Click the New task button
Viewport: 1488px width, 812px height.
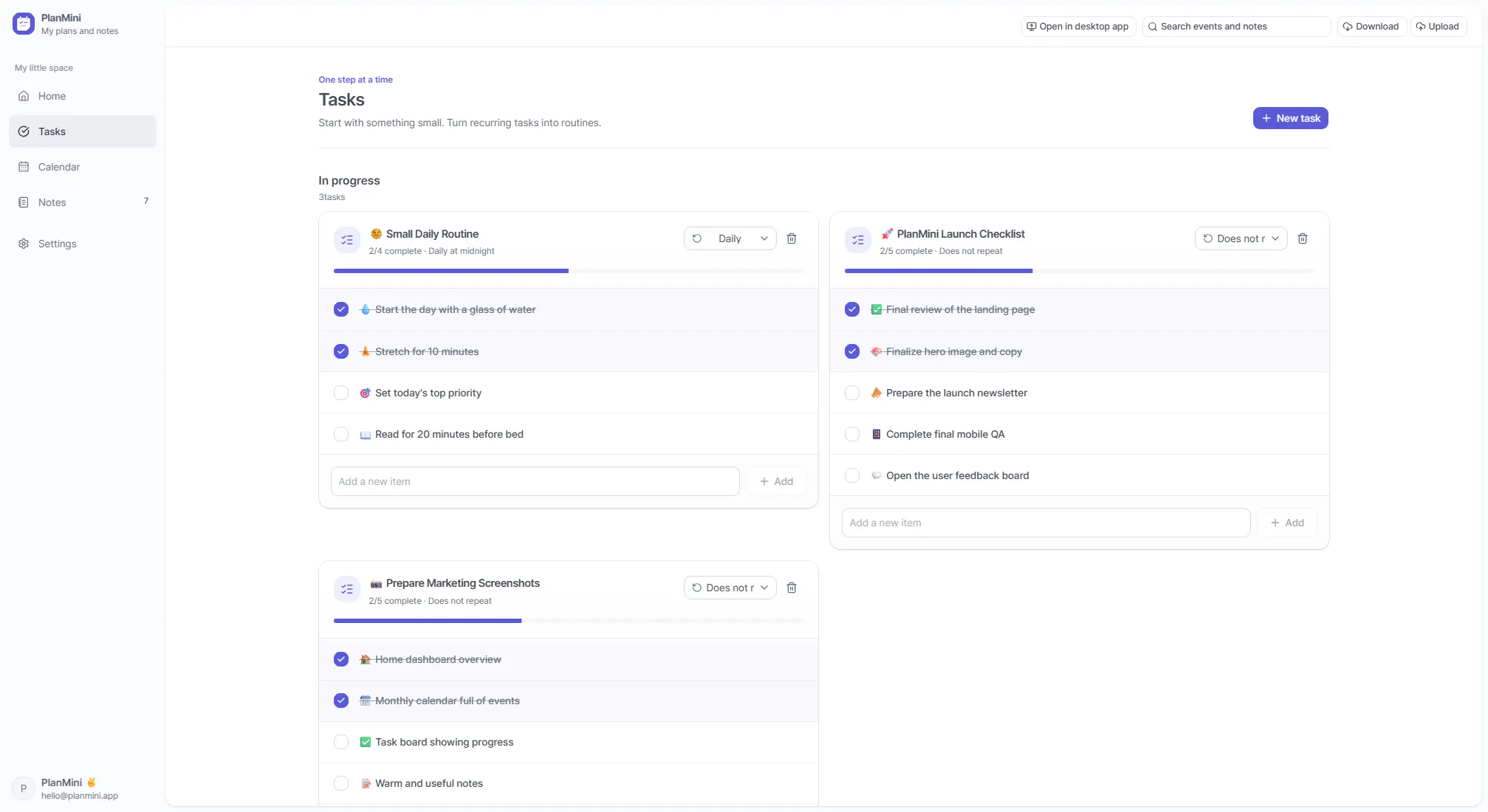(x=1290, y=118)
